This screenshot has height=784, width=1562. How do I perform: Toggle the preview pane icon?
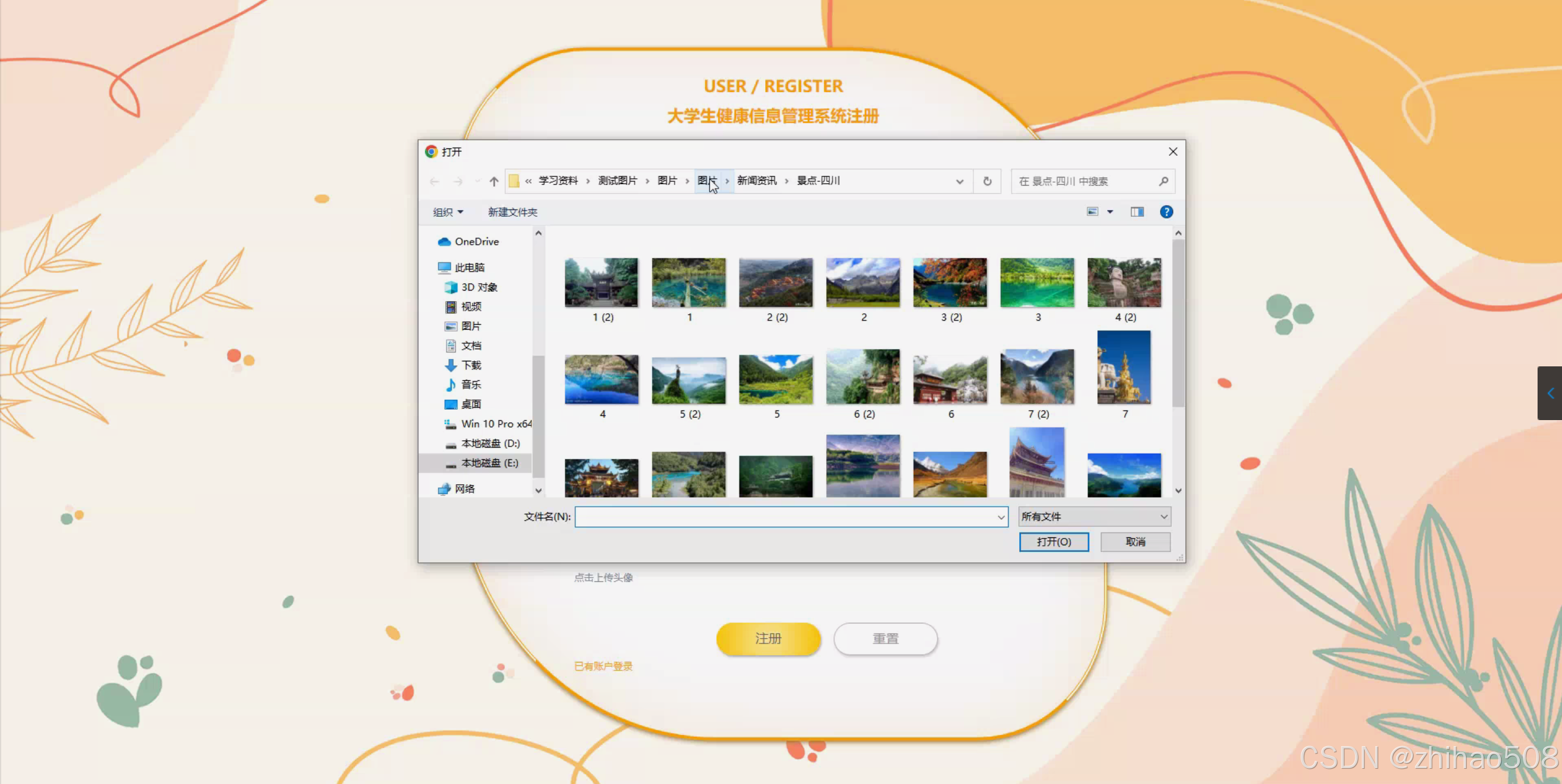pyautogui.click(x=1136, y=212)
